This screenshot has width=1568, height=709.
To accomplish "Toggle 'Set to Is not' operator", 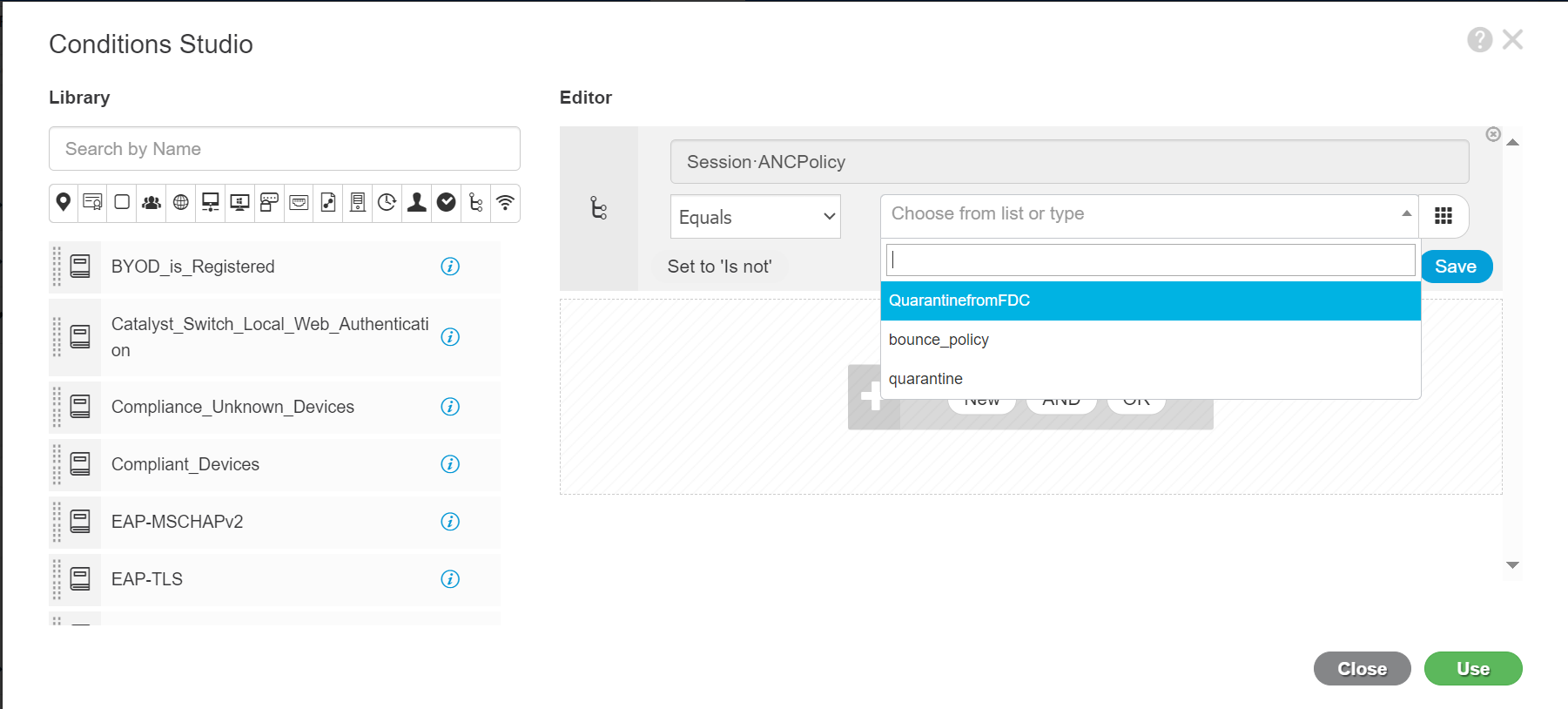I will pos(719,267).
